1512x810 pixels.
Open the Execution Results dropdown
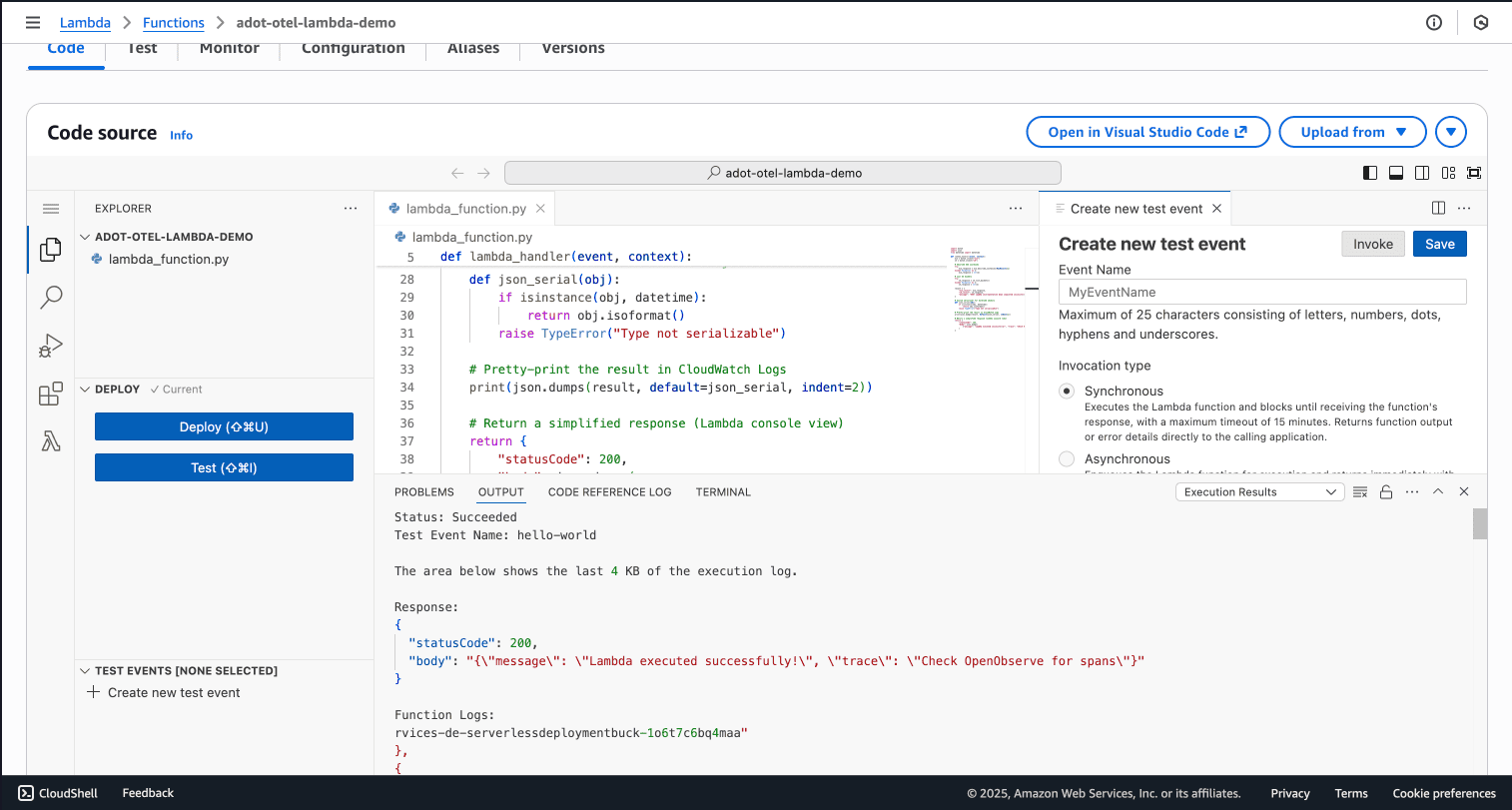click(1259, 490)
